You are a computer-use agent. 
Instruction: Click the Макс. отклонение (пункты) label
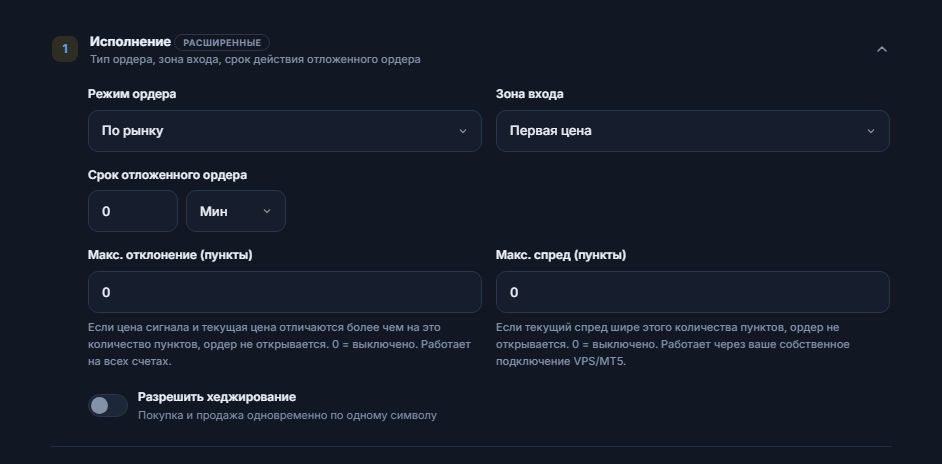click(170, 255)
